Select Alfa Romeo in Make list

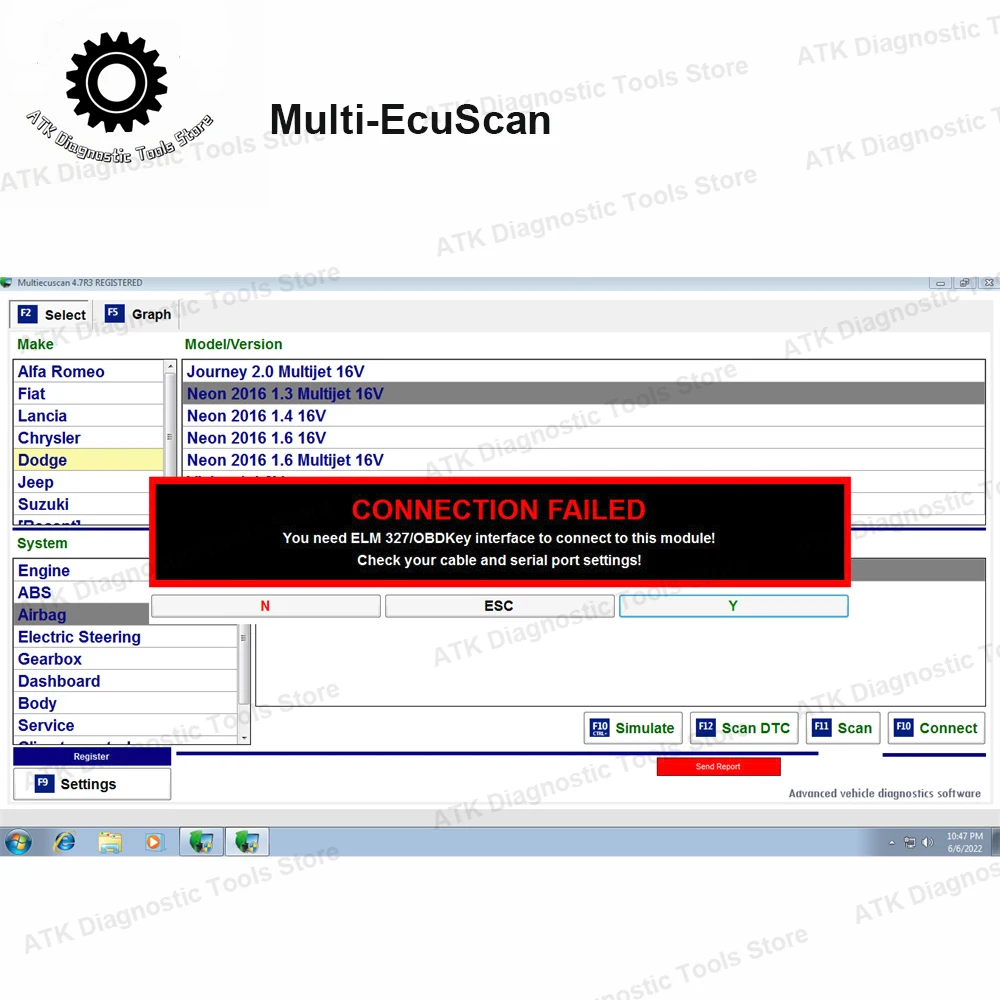point(88,372)
